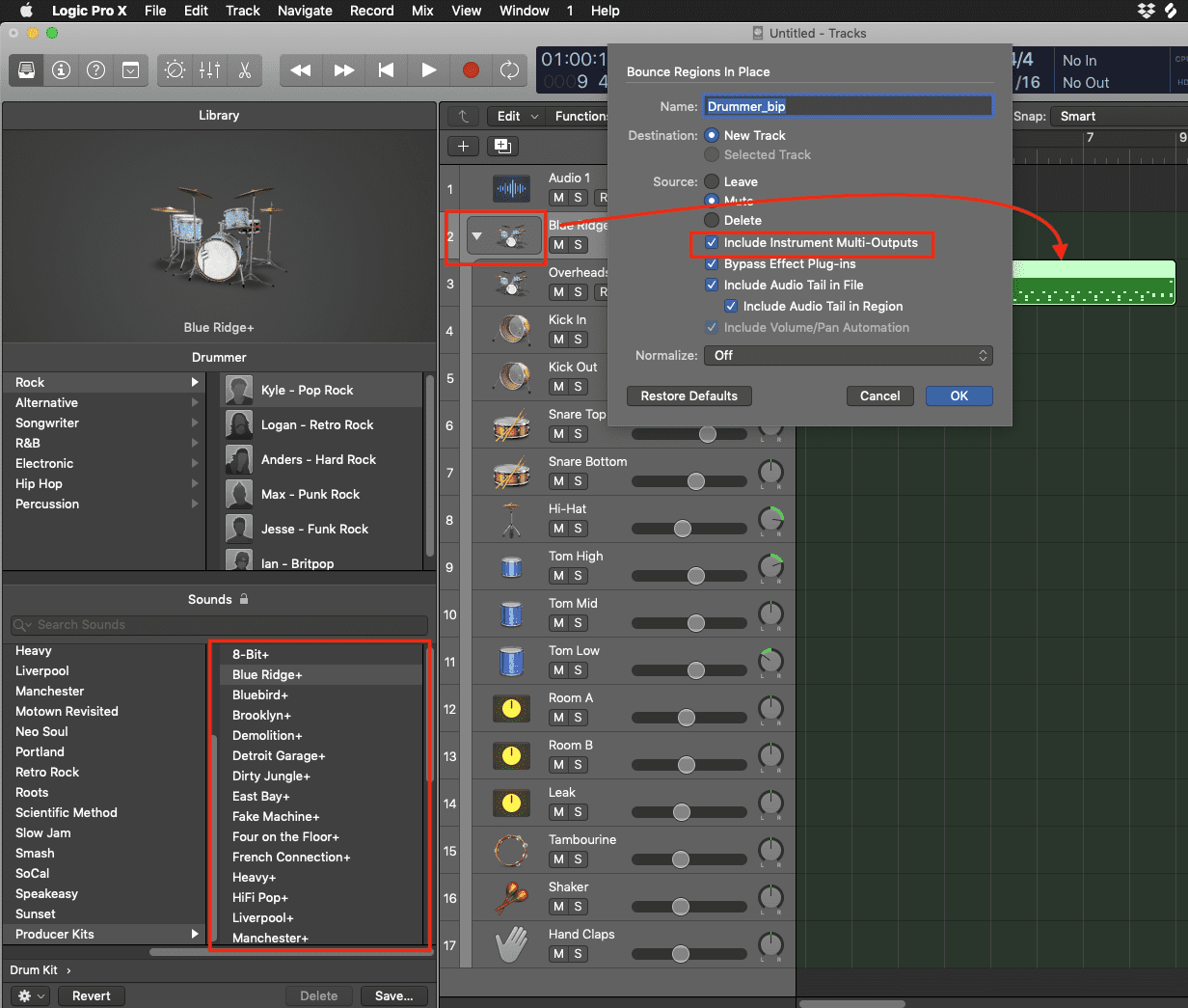This screenshot has width=1188, height=1008.
Task: Toggle the Toolbar display icon
Action: tap(130, 70)
